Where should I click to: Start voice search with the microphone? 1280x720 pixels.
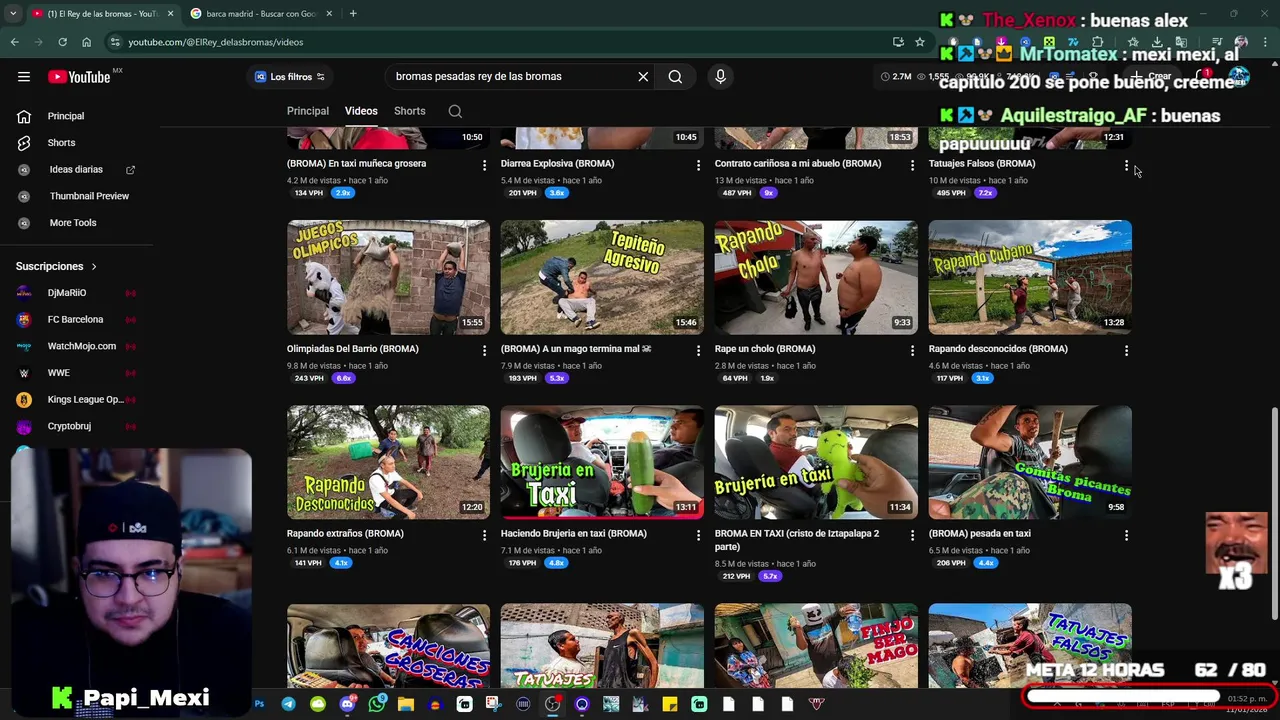tap(720, 77)
